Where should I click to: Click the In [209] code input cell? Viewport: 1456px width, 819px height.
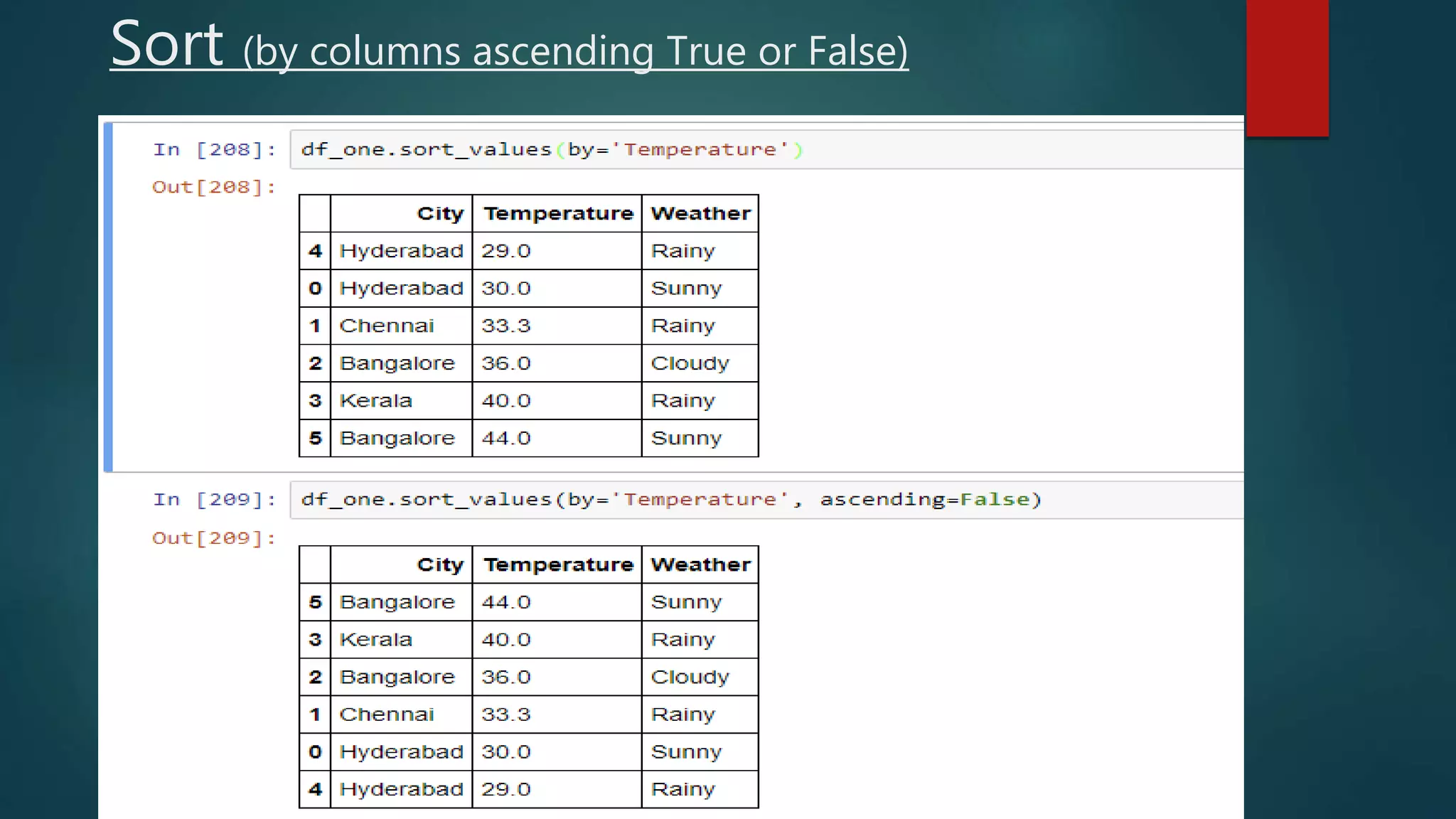[x=767, y=500]
